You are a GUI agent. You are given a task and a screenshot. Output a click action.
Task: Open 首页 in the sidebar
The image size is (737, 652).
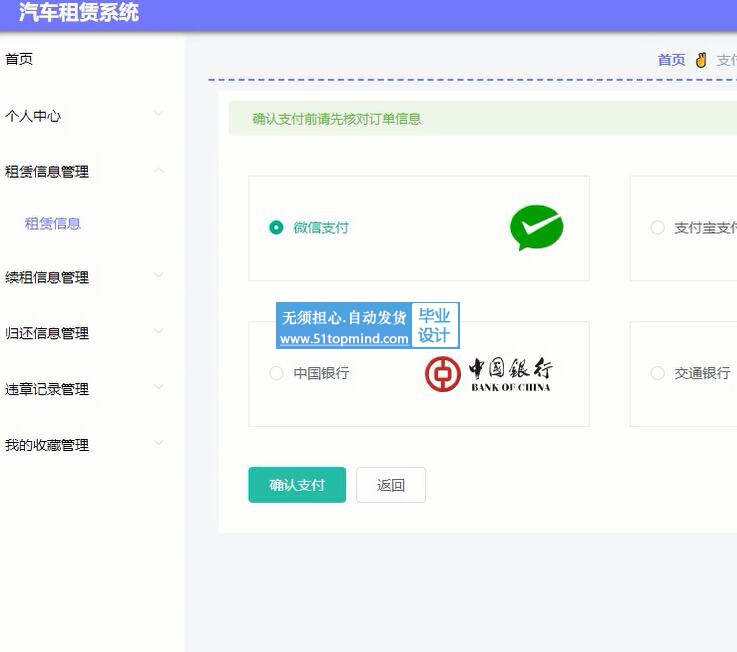(x=19, y=59)
